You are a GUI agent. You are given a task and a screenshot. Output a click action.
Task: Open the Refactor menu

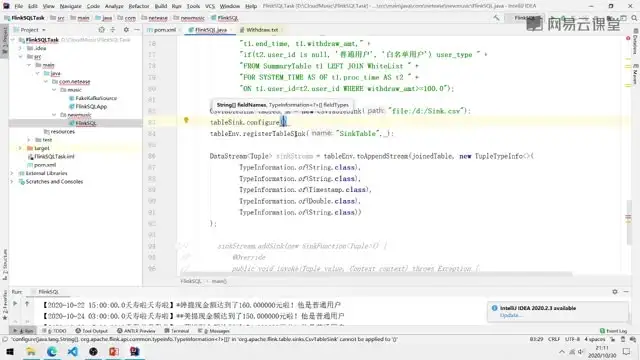tap(139, 6)
